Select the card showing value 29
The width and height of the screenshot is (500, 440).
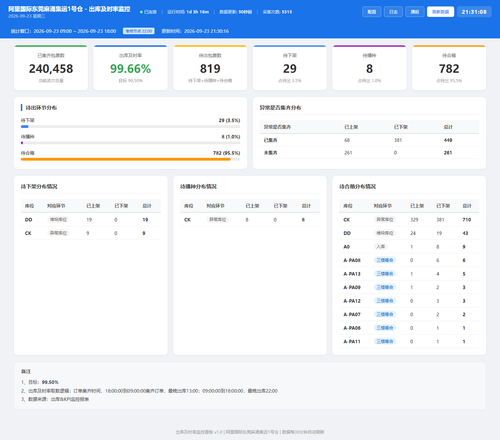290,68
